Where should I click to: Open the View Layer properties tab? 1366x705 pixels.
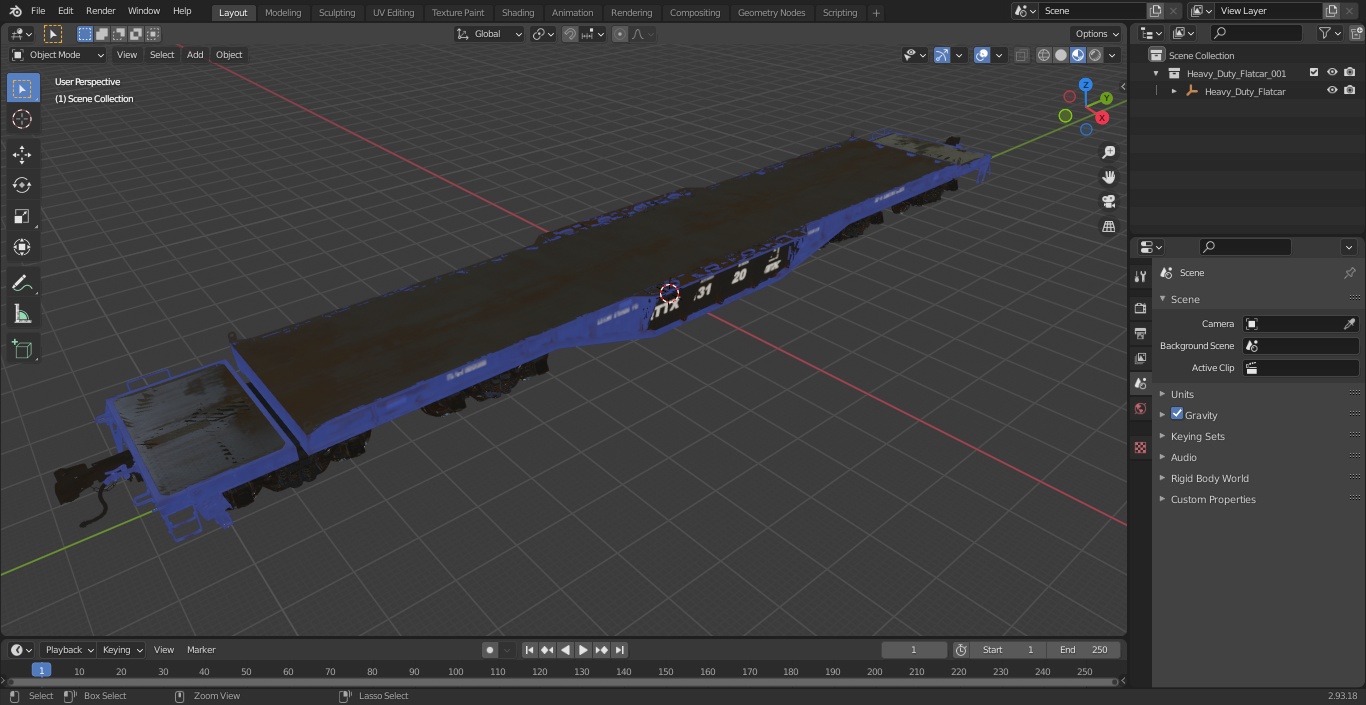[1140, 358]
